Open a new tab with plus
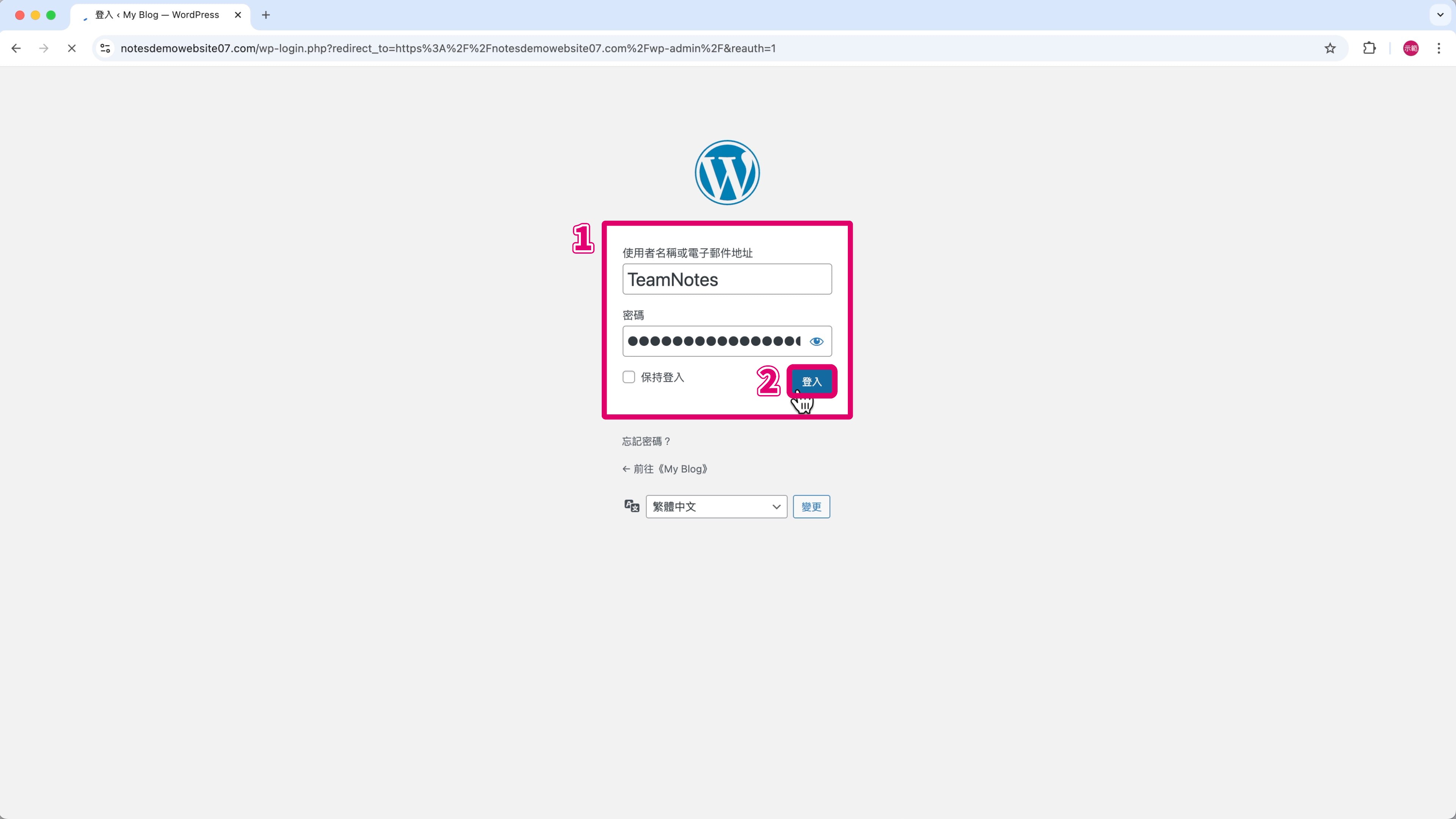 pos(266,15)
